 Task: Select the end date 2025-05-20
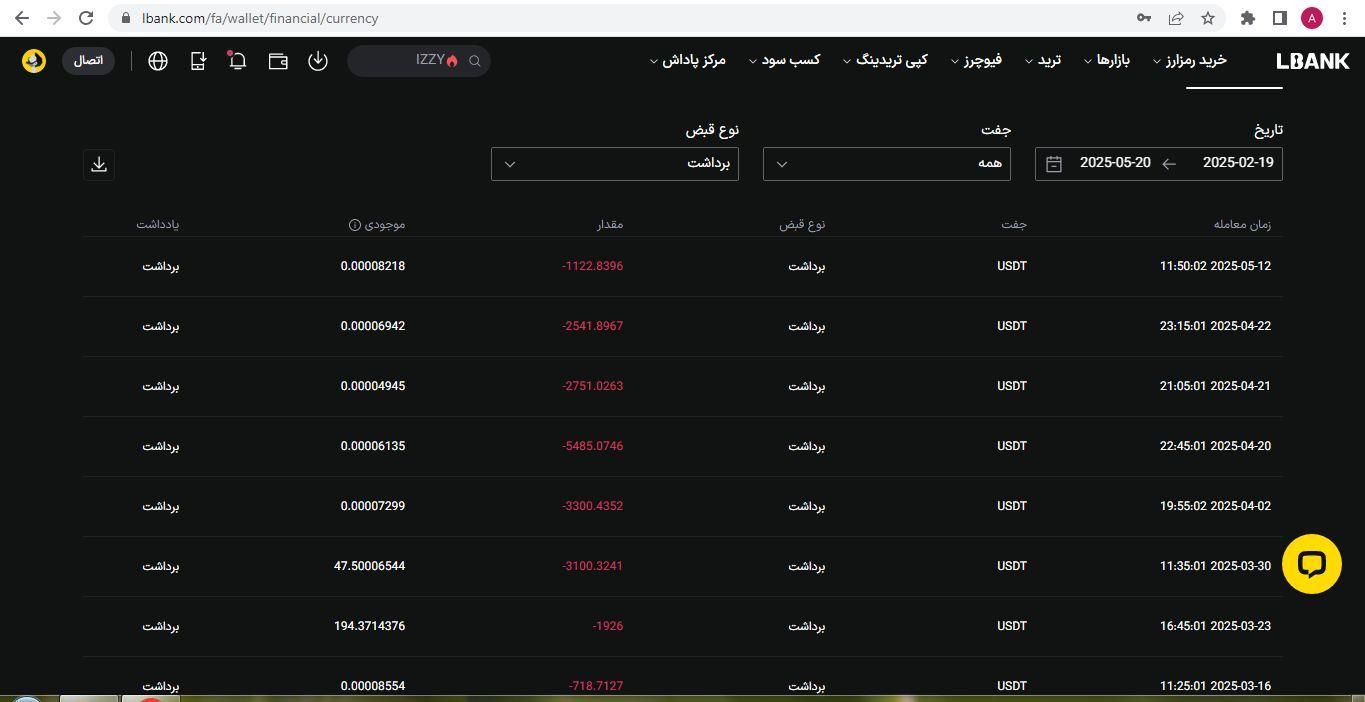click(1115, 163)
